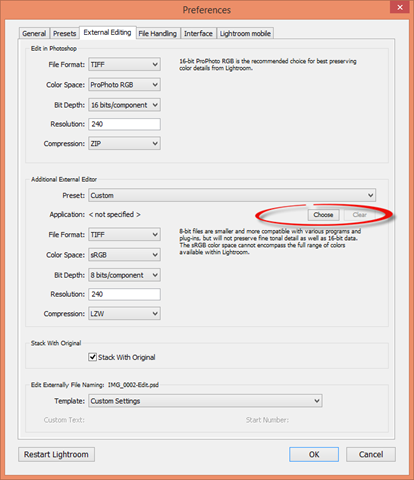This screenshot has height=480, width=414.
Task: Change the 16 bits/component Bit Depth dropdown
Action: click(x=124, y=105)
